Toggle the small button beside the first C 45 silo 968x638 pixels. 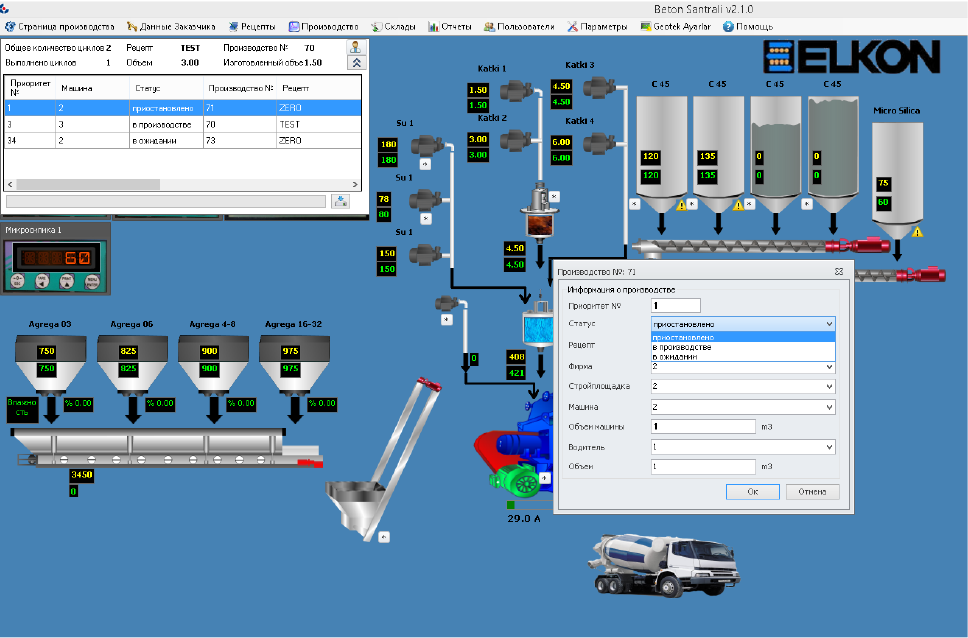pyautogui.click(x=633, y=203)
